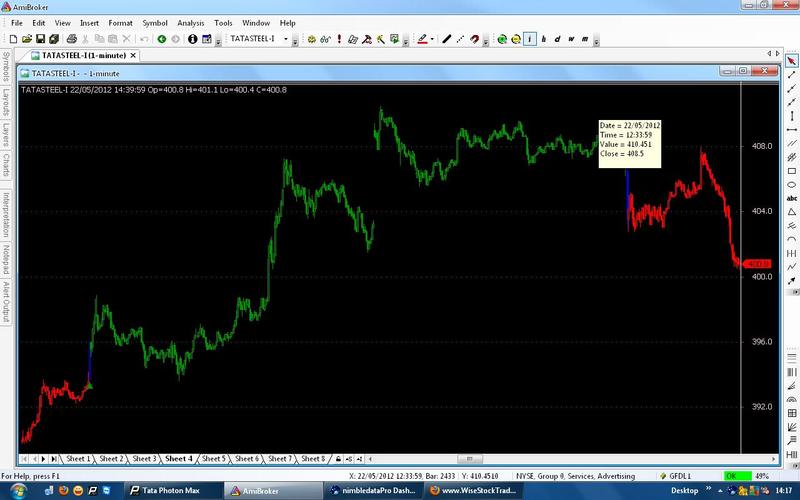Toggle hourly interval button h
The image size is (800, 500).
coord(543,39)
